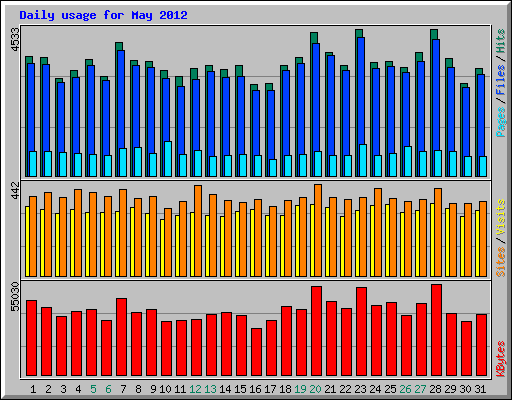
Task: Select weekend day 27 on the x-axis
Action: (x=420, y=389)
